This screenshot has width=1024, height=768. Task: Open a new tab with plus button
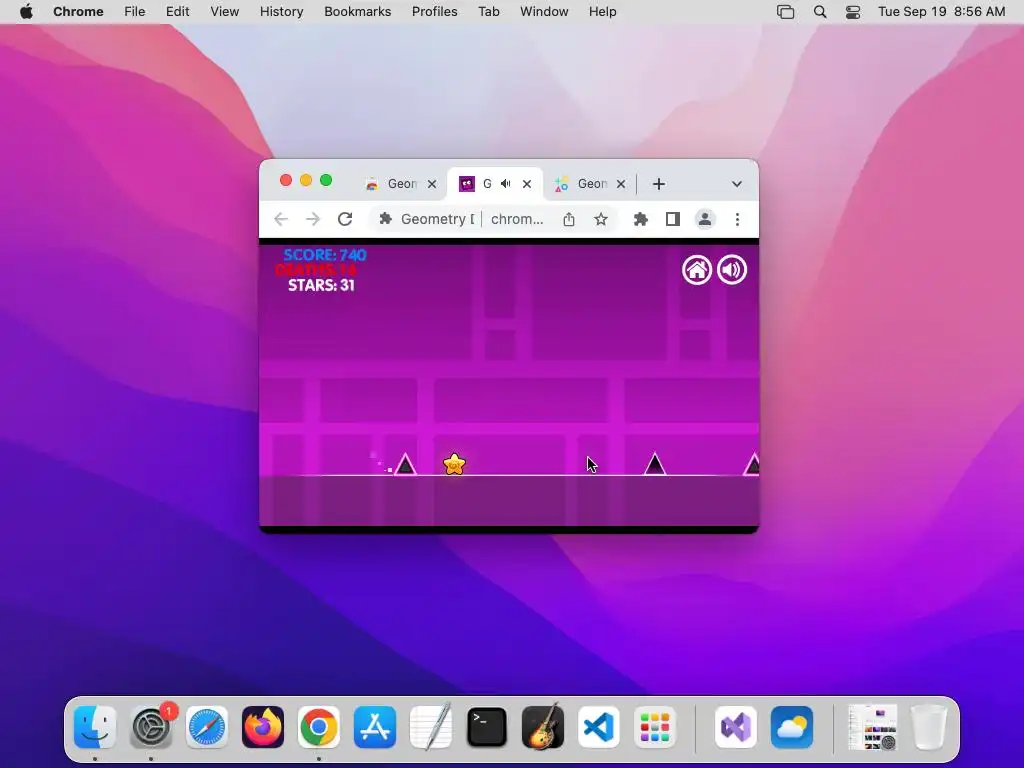(659, 184)
